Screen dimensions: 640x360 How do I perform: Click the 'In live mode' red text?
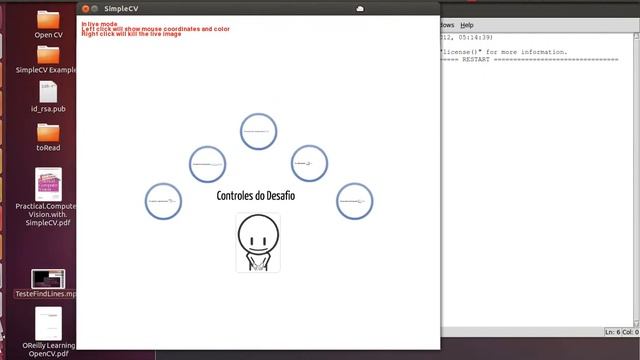click(x=99, y=24)
